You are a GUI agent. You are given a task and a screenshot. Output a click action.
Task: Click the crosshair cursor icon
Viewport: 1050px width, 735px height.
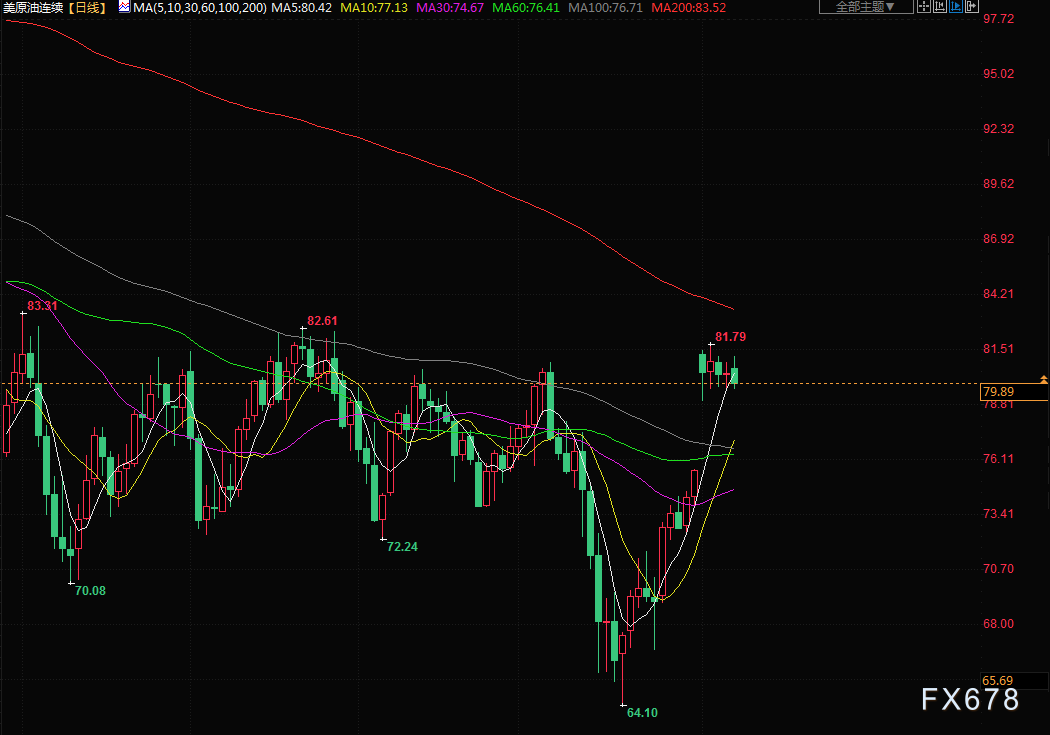pos(923,7)
